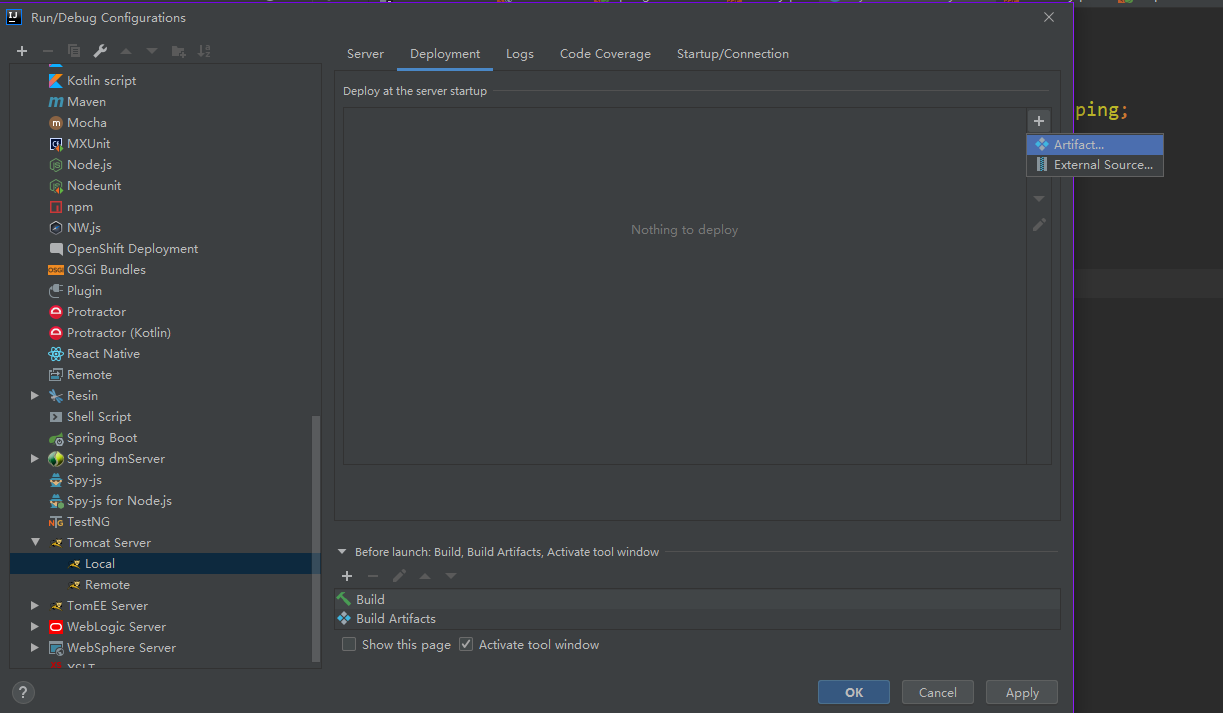Click remove configuration minus icon
Viewport: 1223px width, 713px height.
click(47, 51)
